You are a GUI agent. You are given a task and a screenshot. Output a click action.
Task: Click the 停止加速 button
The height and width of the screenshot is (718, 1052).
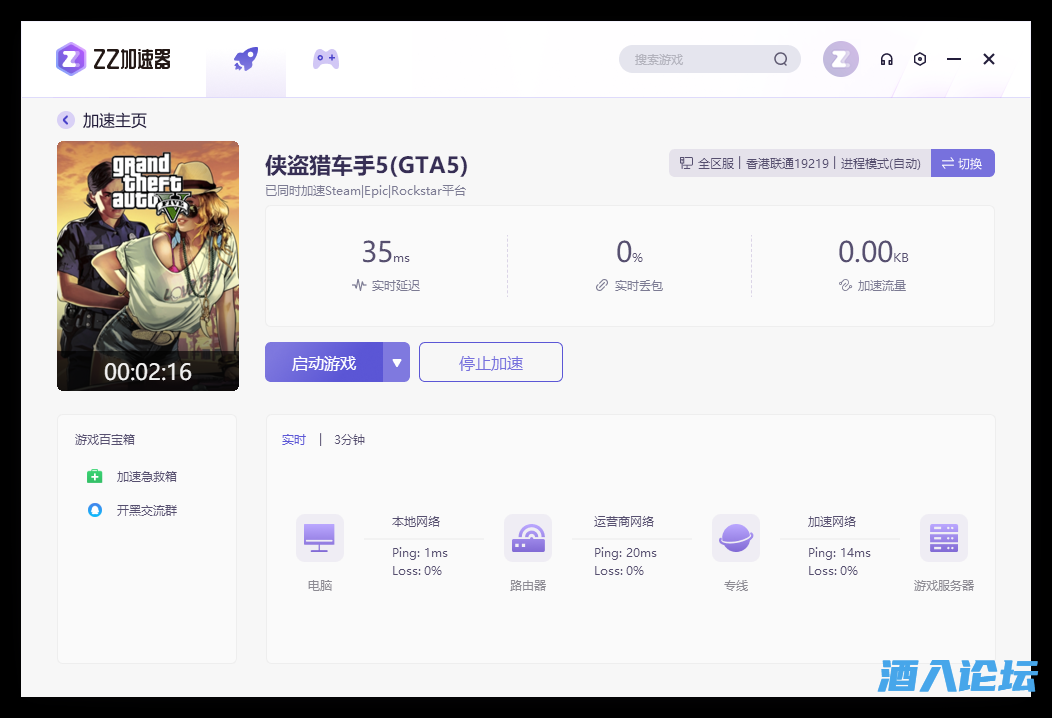pos(490,362)
